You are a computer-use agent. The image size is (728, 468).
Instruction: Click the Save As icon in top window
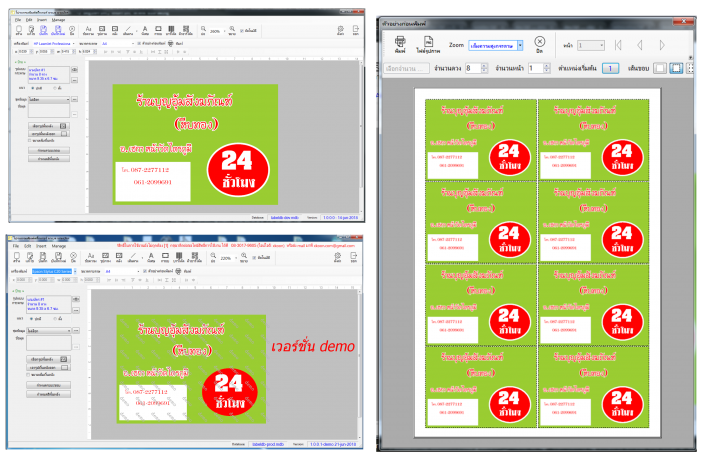(x=58, y=30)
